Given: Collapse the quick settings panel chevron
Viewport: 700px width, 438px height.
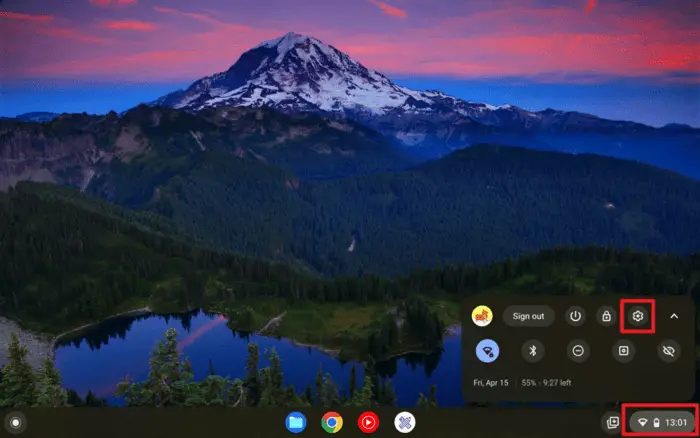Looking at the screenshot, I should [x=674, y=316].
